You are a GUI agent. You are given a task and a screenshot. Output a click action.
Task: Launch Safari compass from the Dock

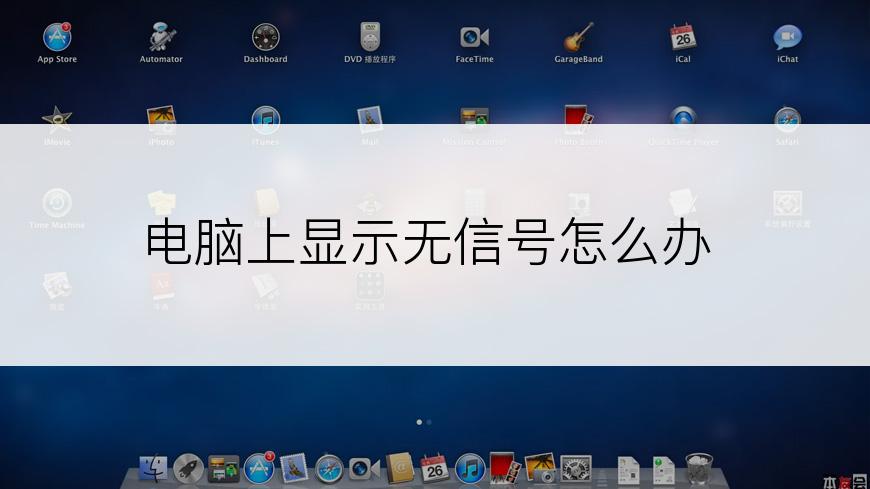[329, 469]
